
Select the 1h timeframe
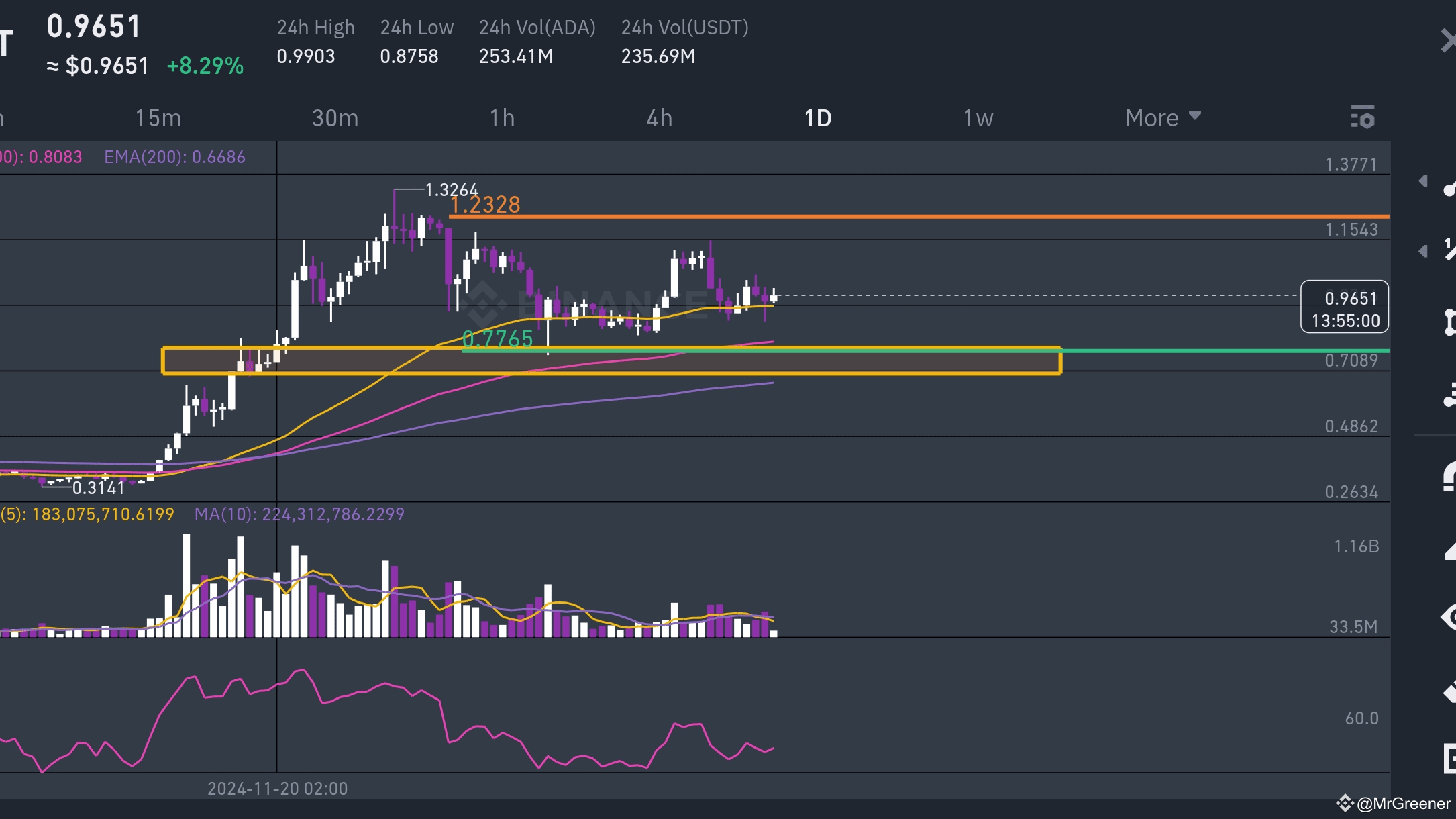click(502, 117)
